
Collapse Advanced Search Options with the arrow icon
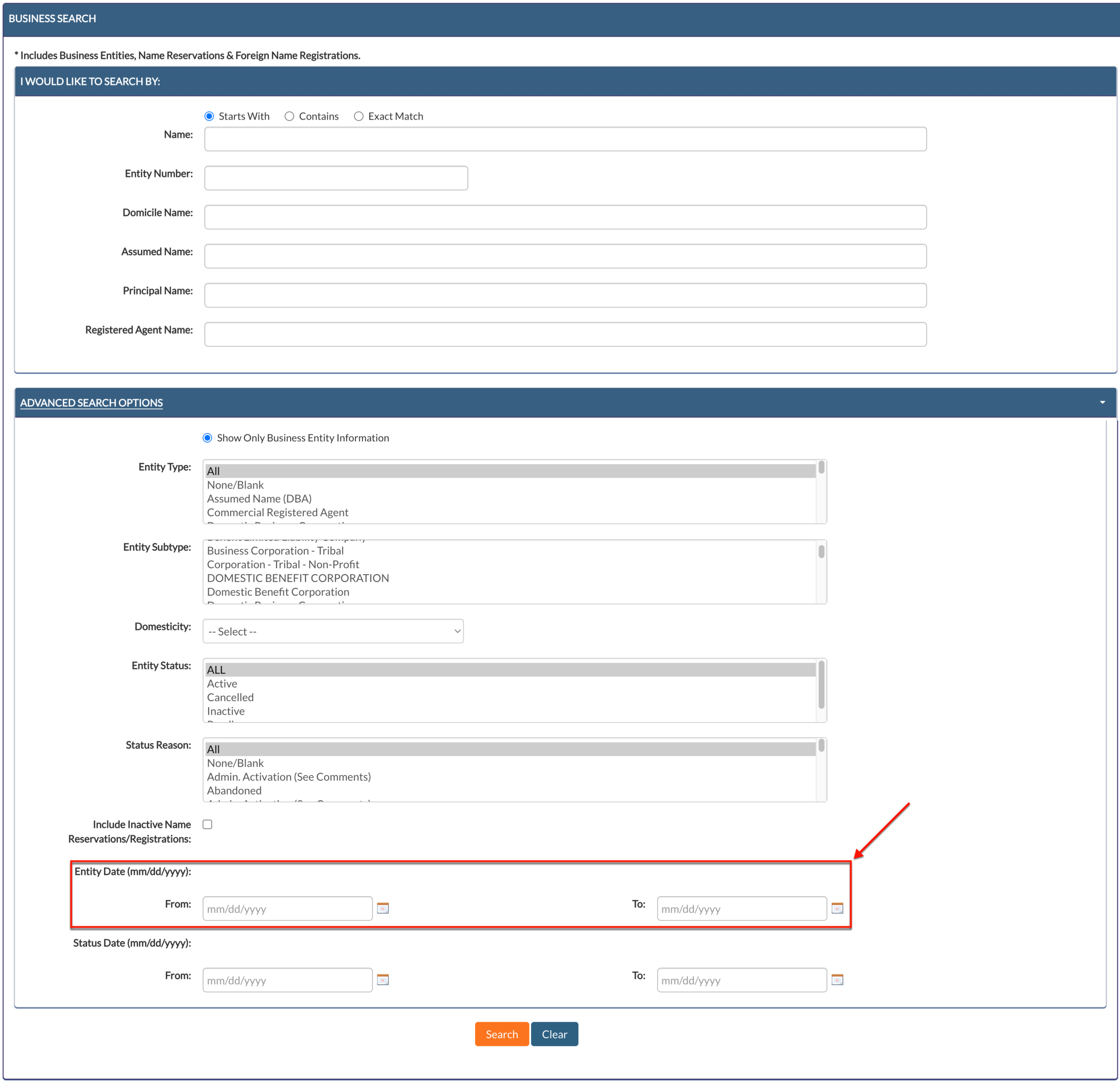point(1102,403)
